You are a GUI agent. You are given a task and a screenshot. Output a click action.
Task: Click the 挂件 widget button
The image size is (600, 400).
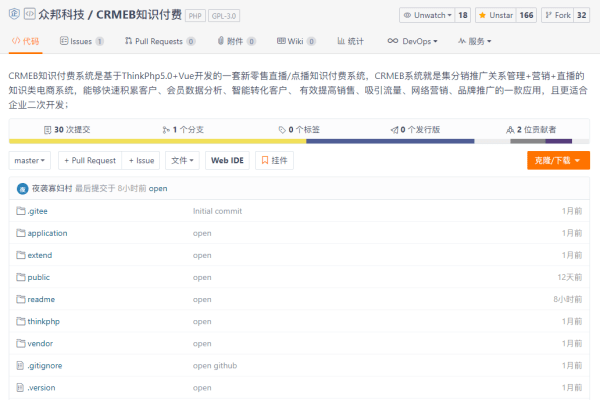[x=274, y=160]
